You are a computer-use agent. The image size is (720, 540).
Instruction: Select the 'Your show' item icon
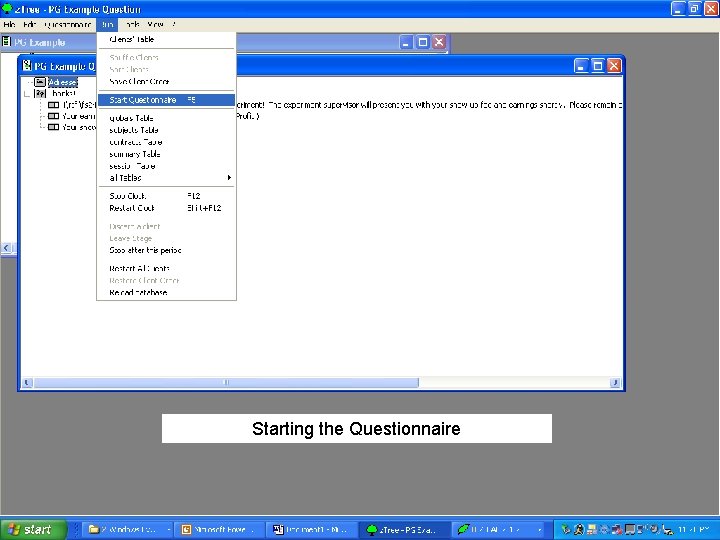[x=54, y=127]
